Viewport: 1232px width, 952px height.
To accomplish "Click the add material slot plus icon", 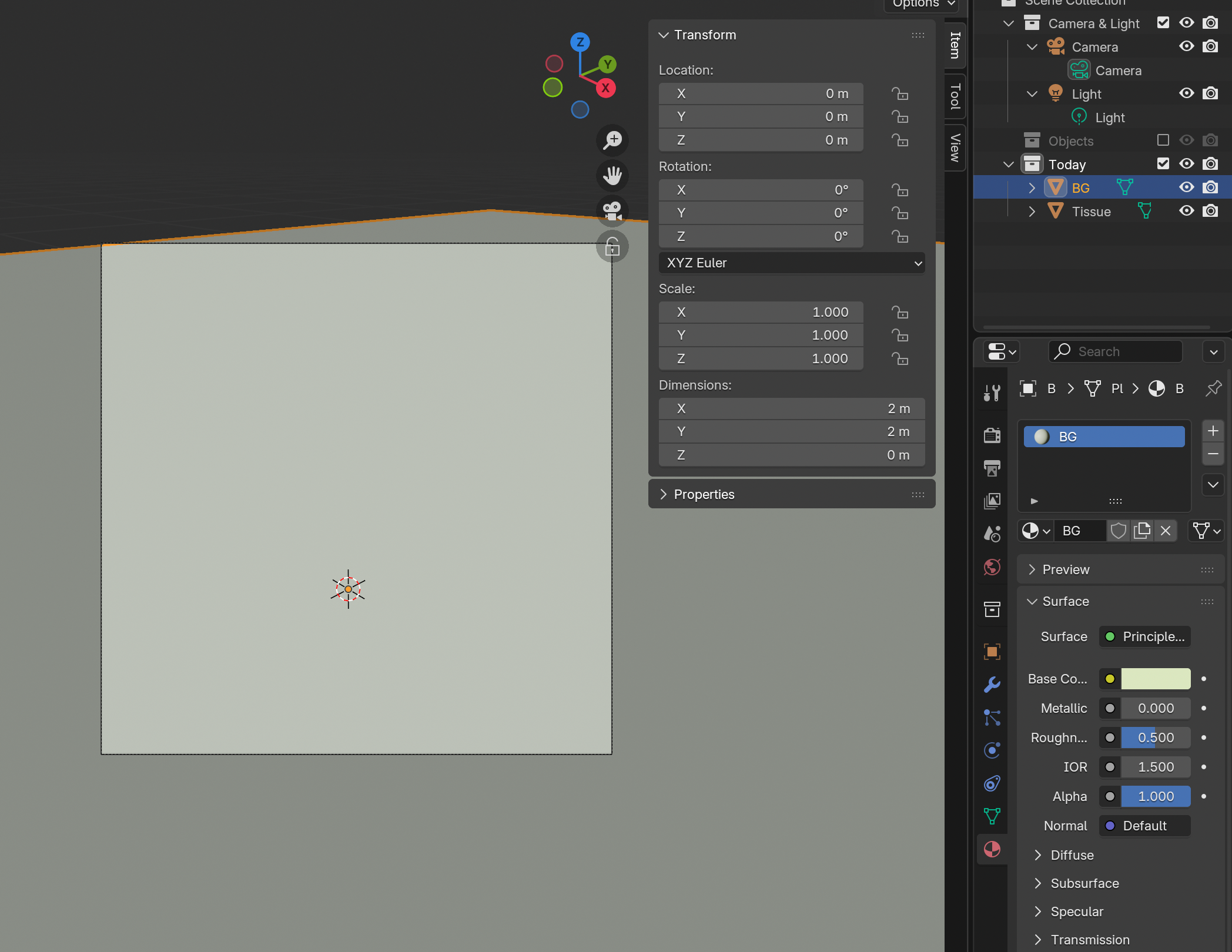I will pyautogui.click(x=1213, y=431).
